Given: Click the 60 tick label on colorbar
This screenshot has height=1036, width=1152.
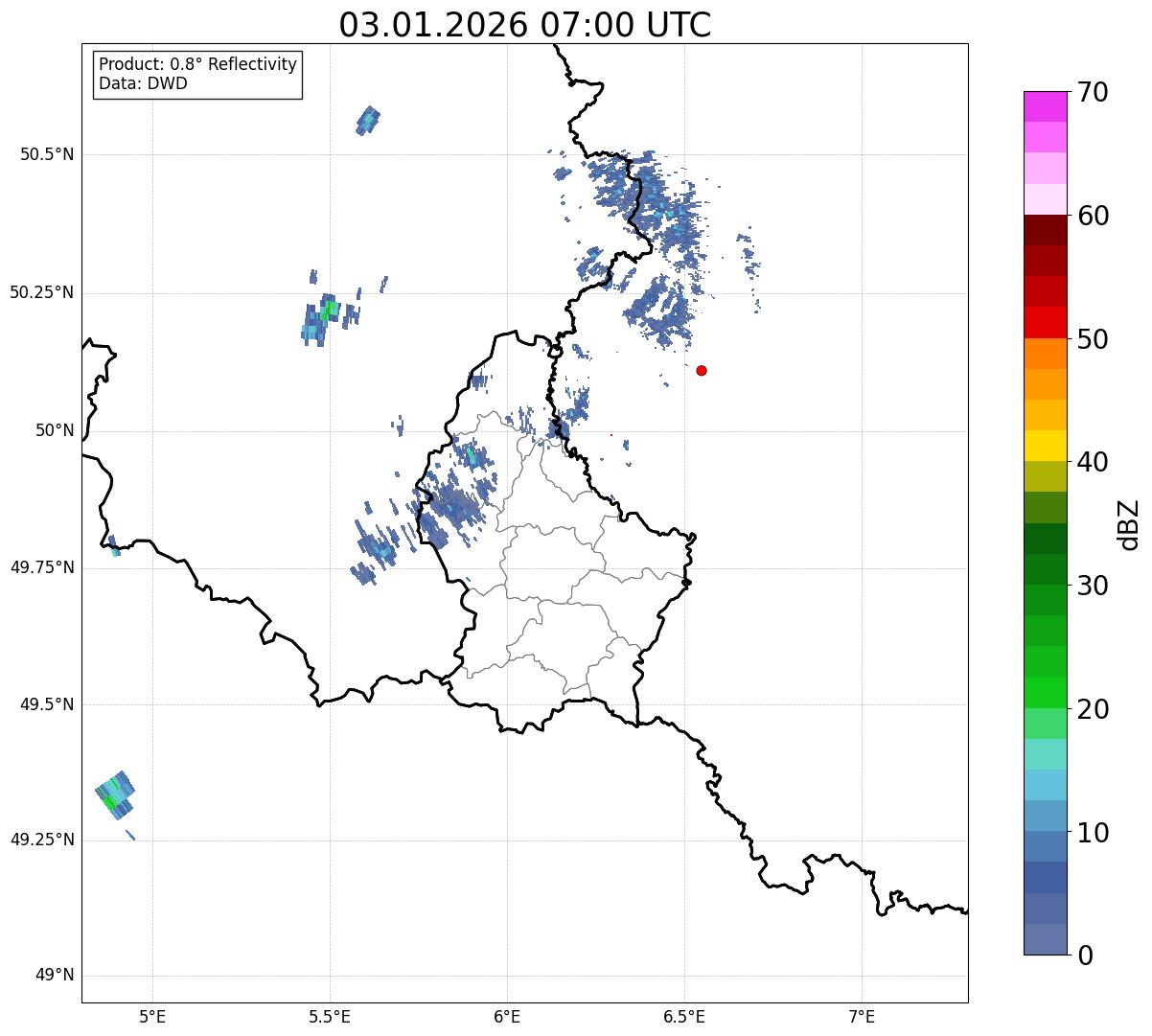Looking at the screenshot, I should click(1093, 216).
